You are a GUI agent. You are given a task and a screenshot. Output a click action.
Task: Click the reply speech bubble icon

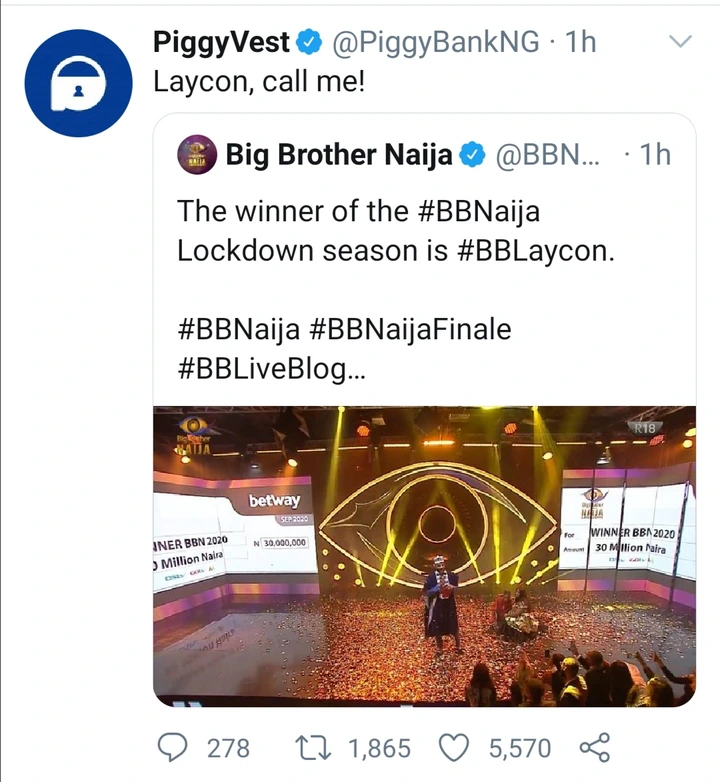pyautogui.click(x=176, y=747)
